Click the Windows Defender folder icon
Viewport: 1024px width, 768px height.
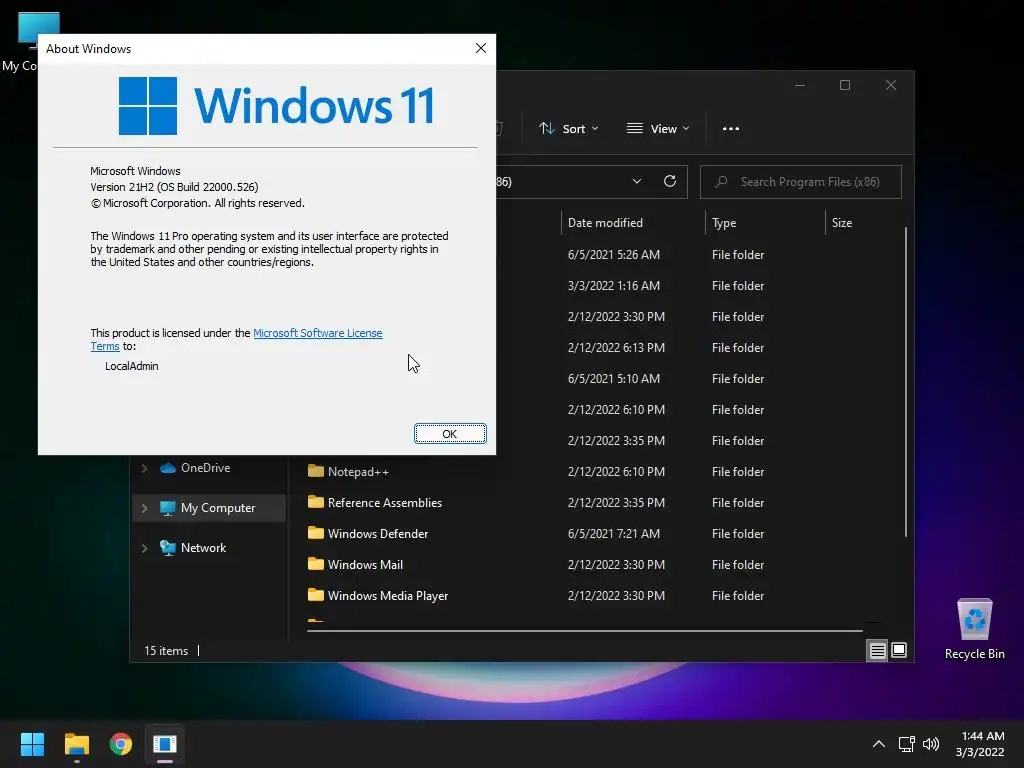pyautogui.click(x=316, y=533)
